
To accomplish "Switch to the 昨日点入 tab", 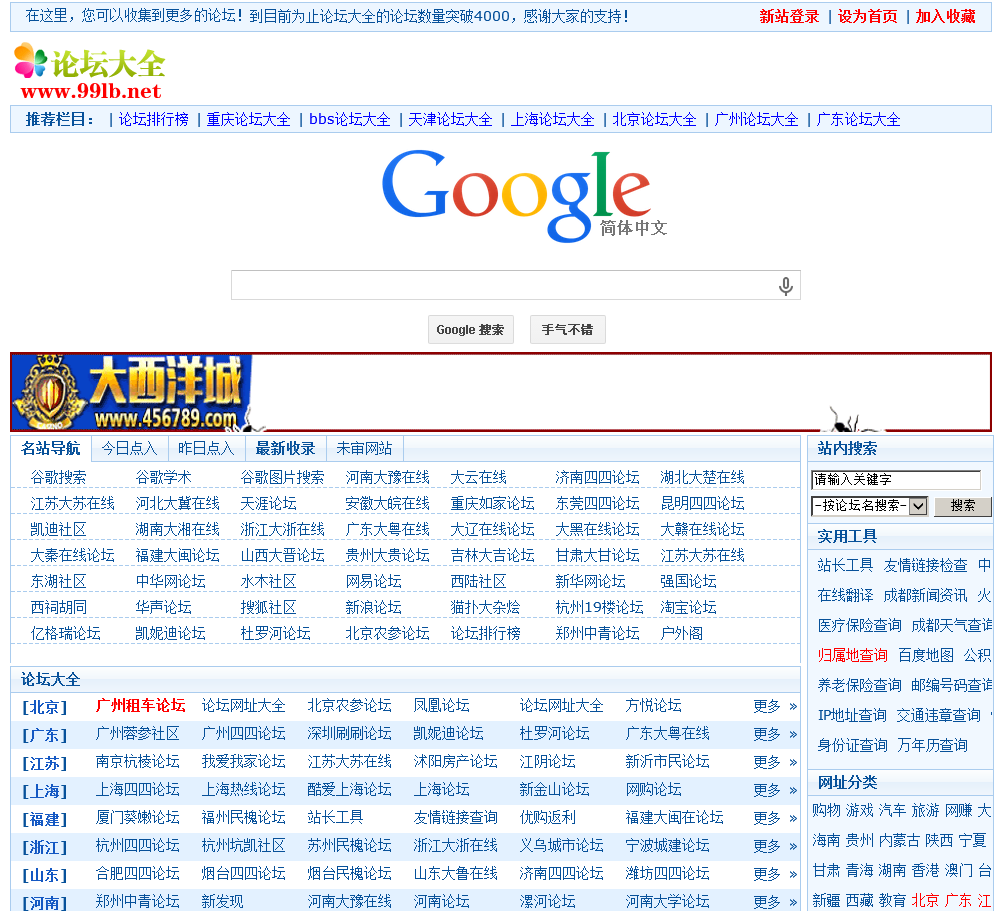I will coord(206,448).
